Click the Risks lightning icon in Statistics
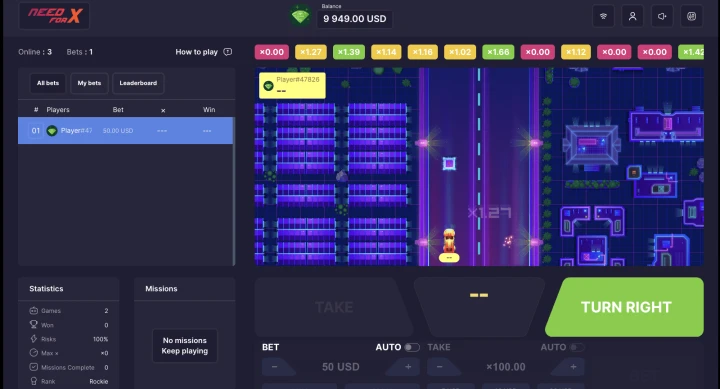 (x=34, y=339)
